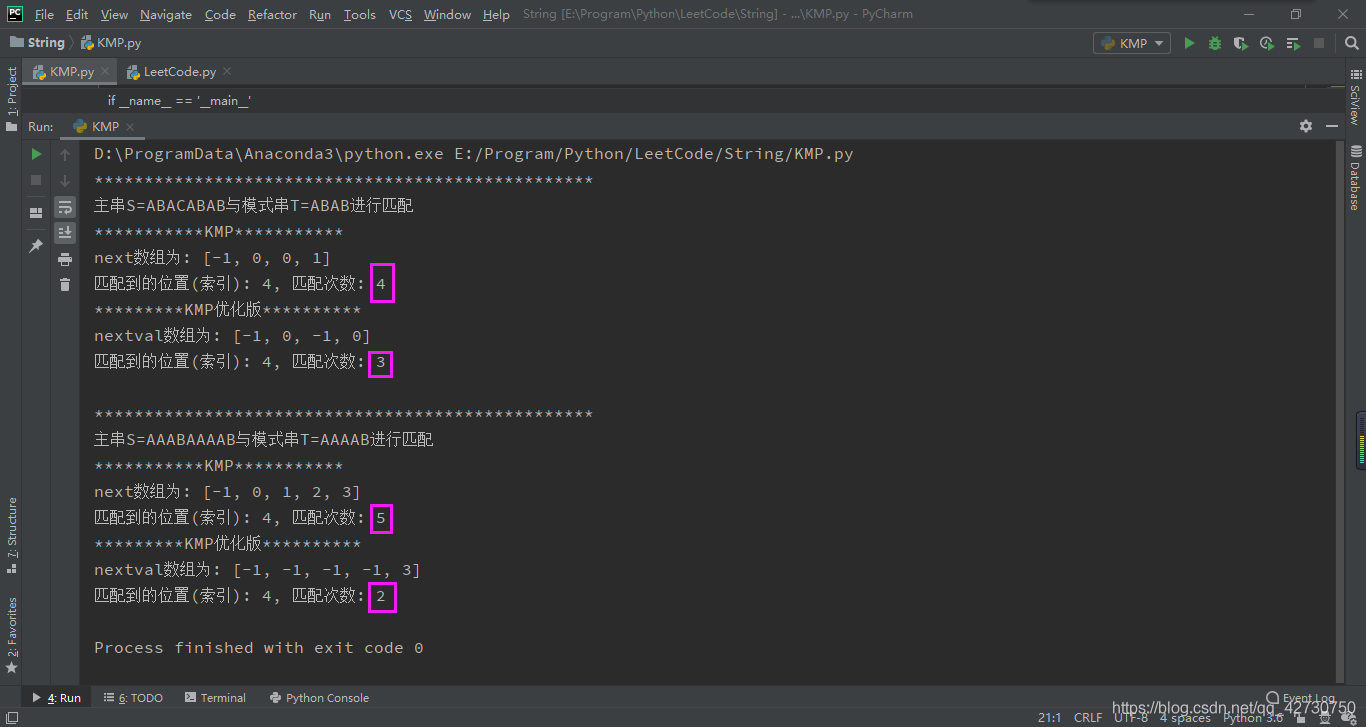1366x727 pixels.
Task: Rerun KMP from Run panel sidebar
Action: pos(36,154)
